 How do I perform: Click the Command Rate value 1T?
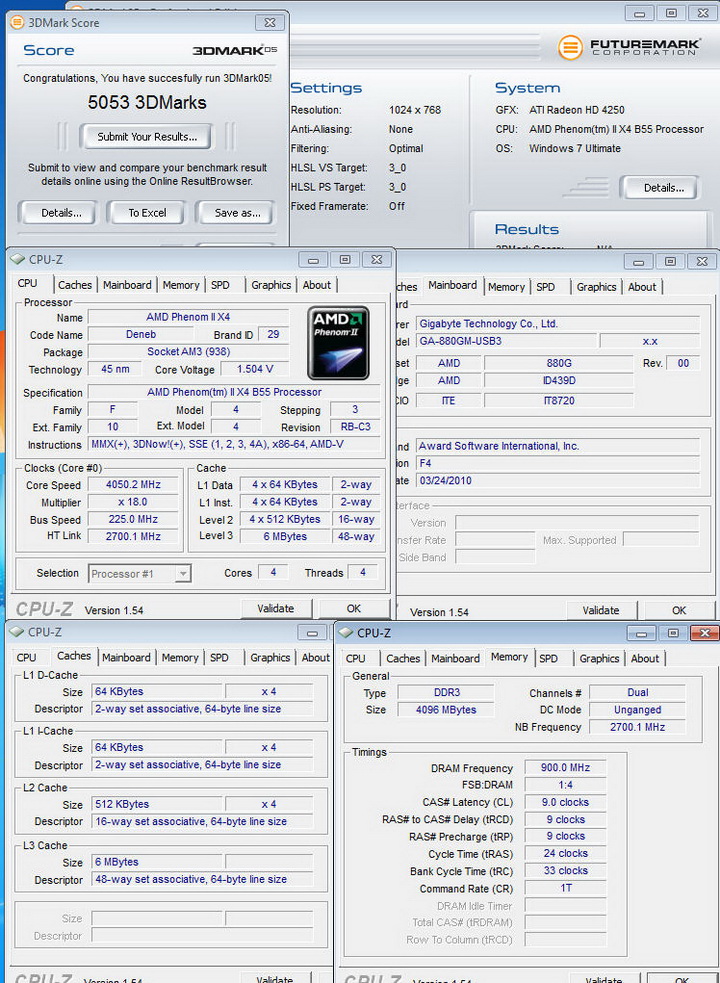click(x=565, y=888)
